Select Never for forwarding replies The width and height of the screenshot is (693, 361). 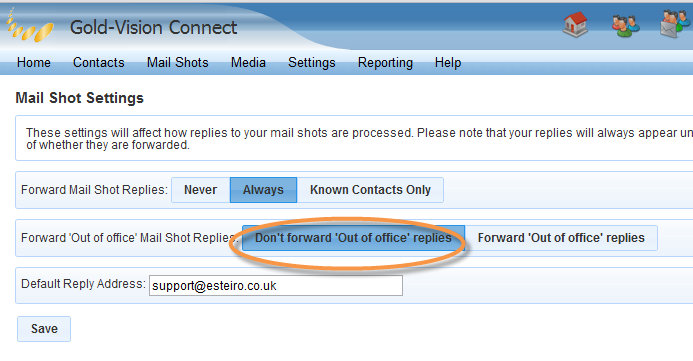(201, 190)
